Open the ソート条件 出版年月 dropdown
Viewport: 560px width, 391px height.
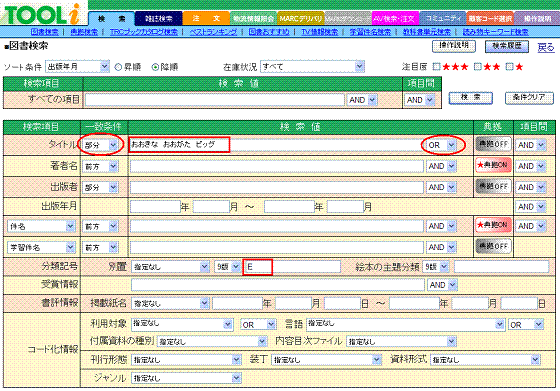pyautogui.click(x=77, y=67)
